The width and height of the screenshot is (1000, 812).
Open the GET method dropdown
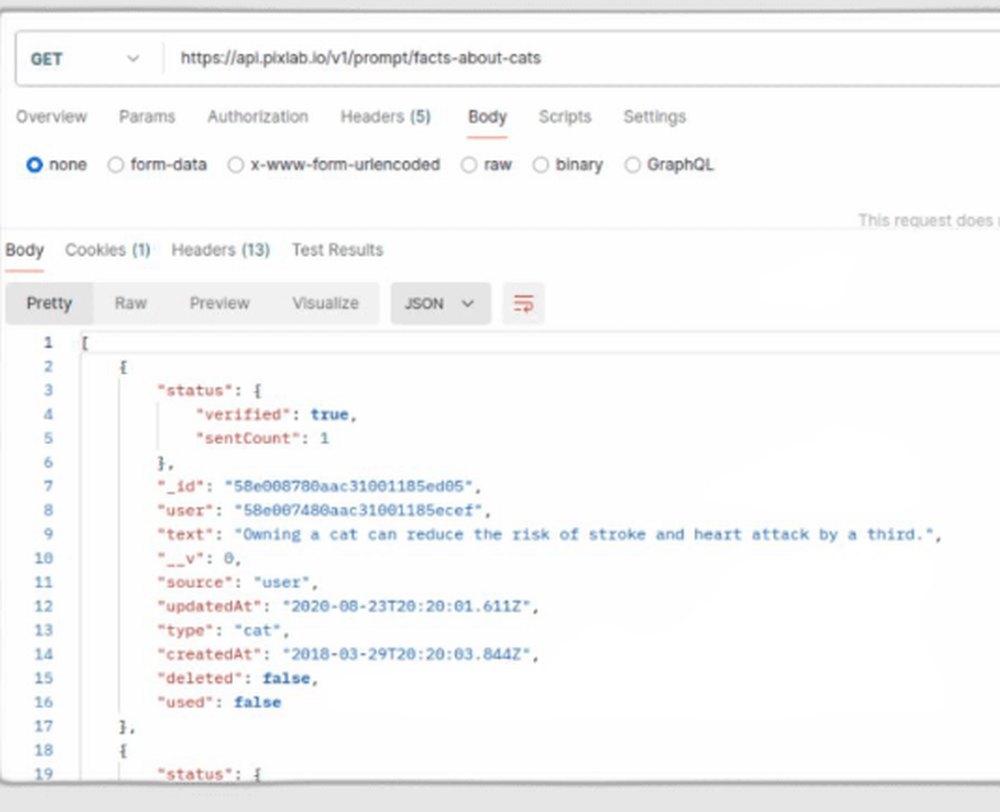(x=85, y=59)
